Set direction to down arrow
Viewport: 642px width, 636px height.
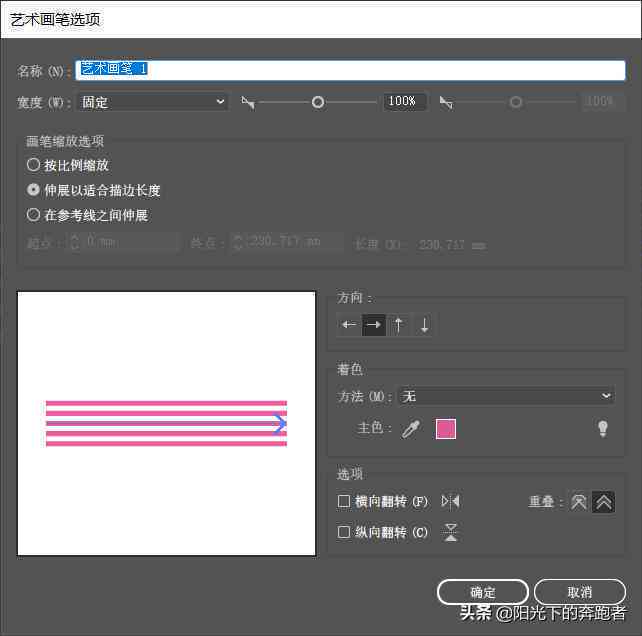[424, 325]
